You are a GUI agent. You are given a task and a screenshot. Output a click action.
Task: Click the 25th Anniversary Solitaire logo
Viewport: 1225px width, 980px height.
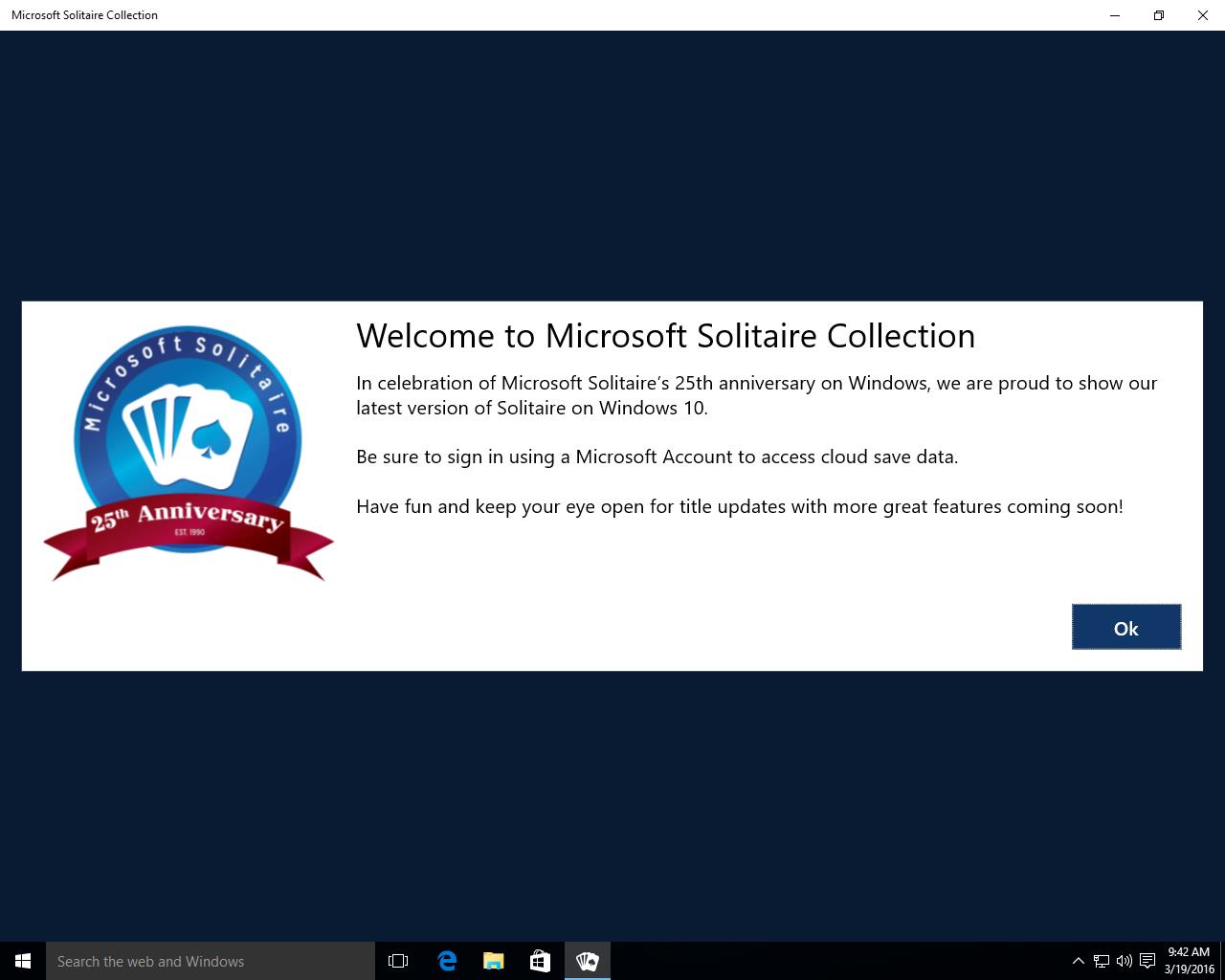click(189, 454)
